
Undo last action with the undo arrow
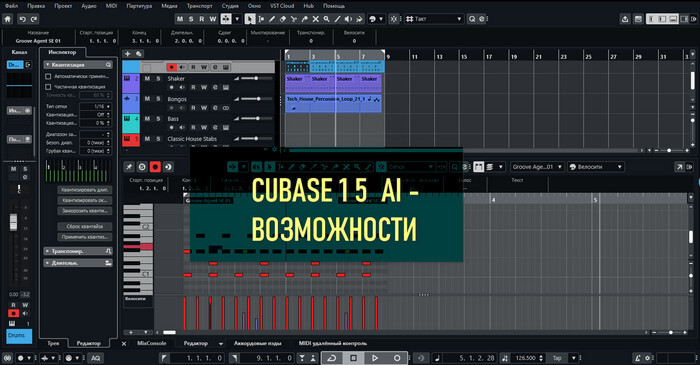(22, 19)
